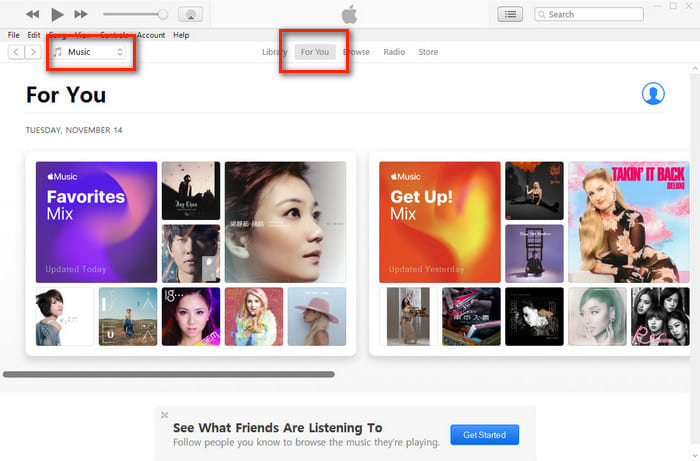Open the green-haired woman album cover
700x461 pixels.
597,316
